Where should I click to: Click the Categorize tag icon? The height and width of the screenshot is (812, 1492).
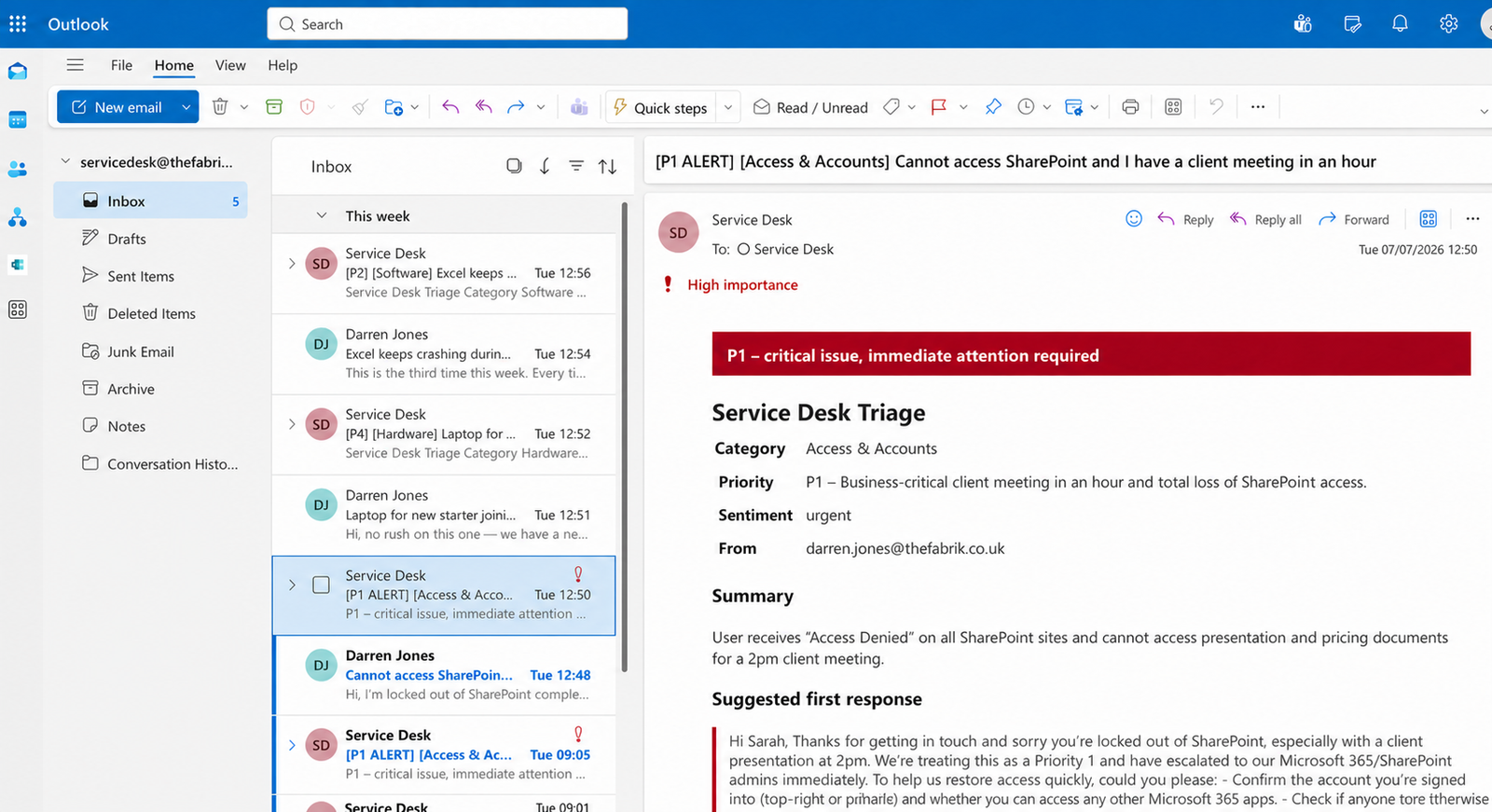[x=891, y=107]
